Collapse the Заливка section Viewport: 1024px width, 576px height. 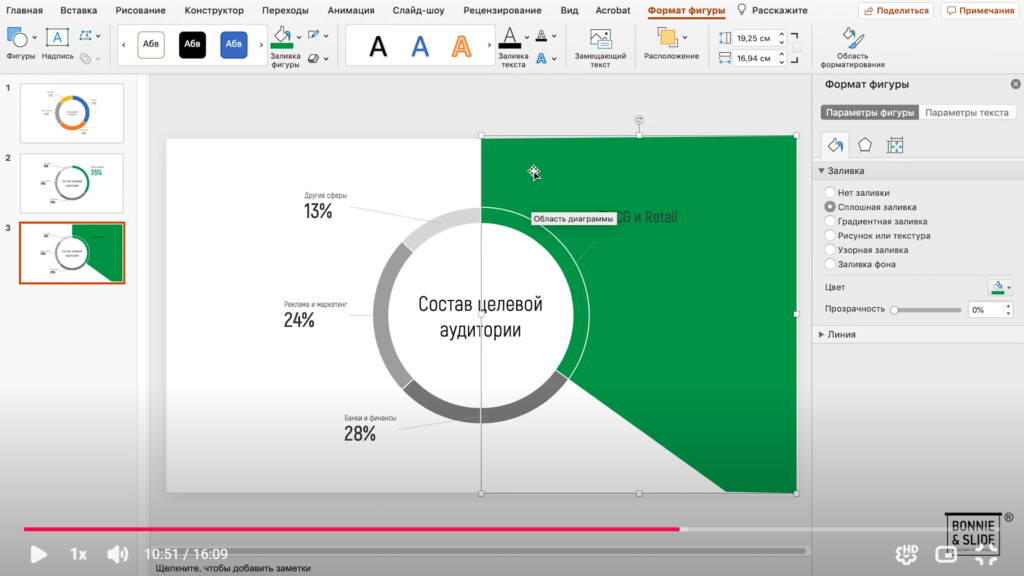tap(822, 170)
